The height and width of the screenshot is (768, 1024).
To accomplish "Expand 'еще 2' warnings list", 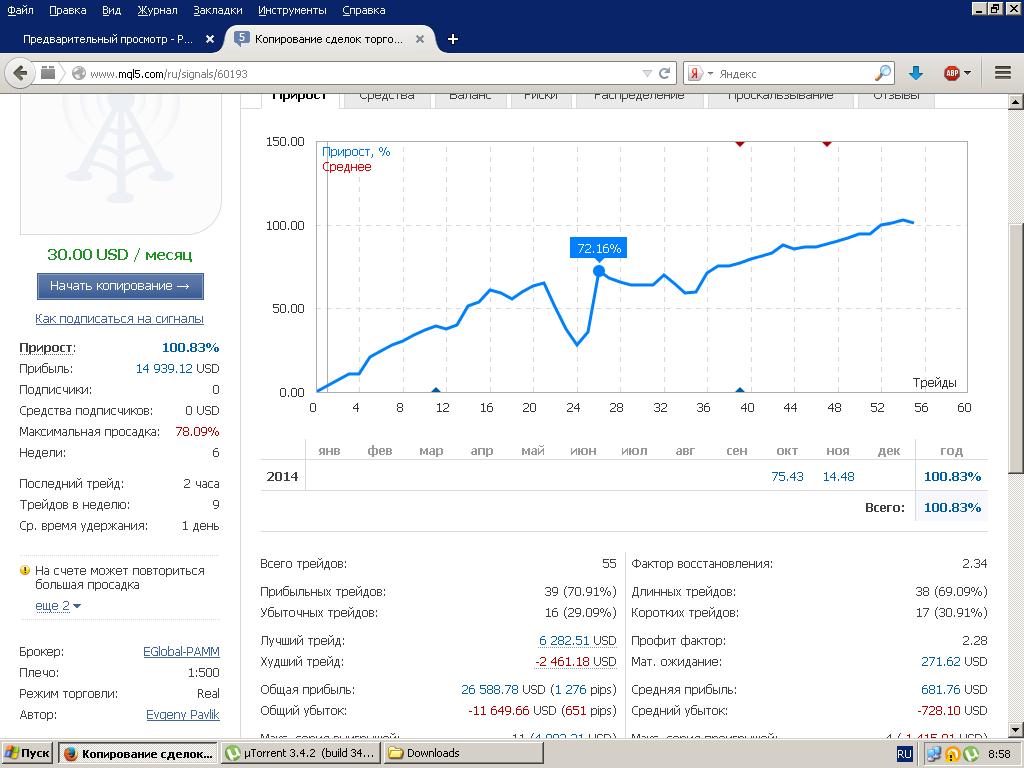I will pos(57,605).
